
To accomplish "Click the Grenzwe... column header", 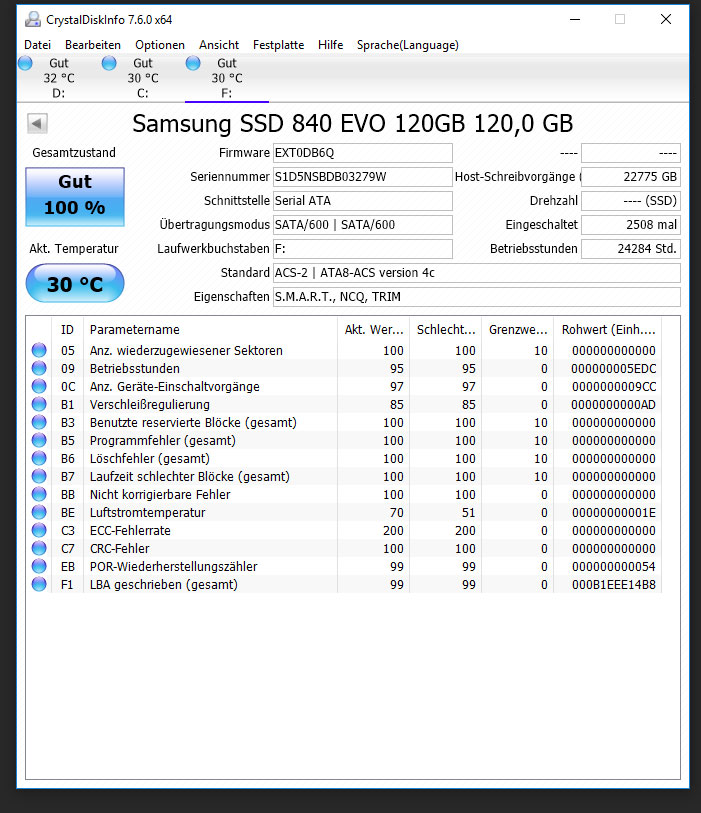I will [x=517, y=330].
